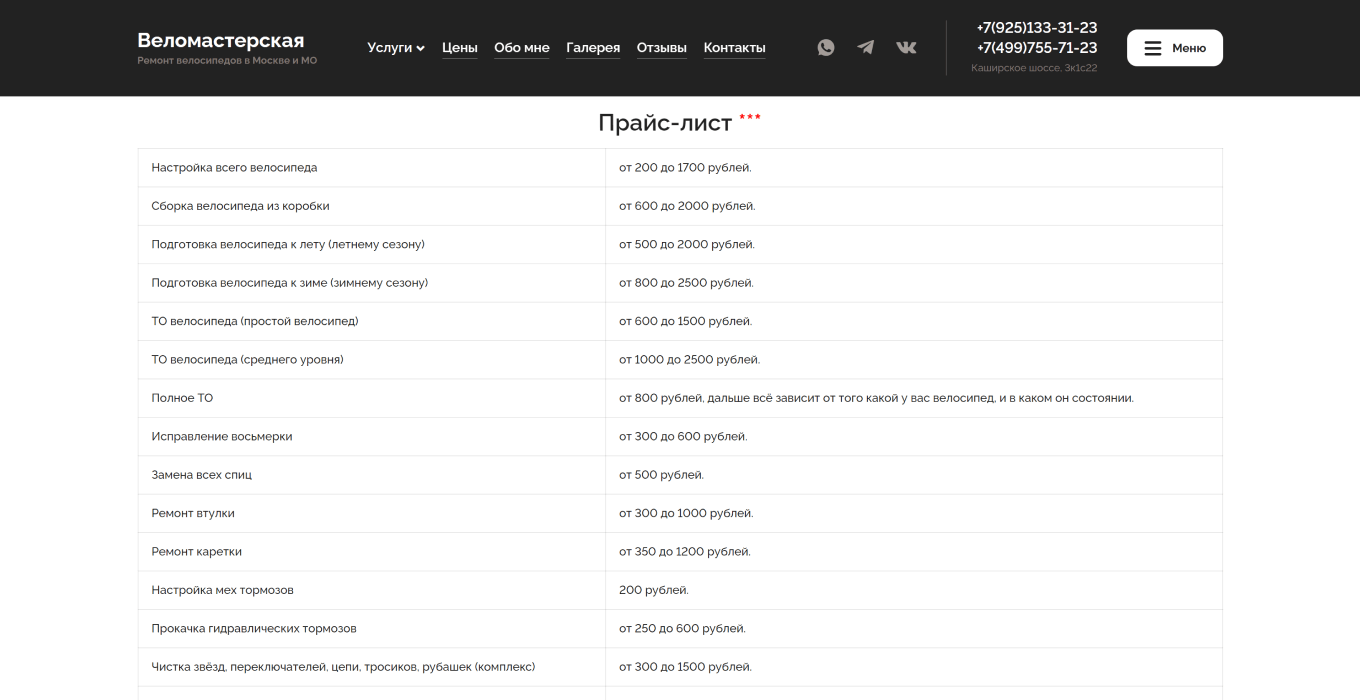Open the Отзывы page
Viewport: 1360px width, 700px height.
click(x=661, y=48)
